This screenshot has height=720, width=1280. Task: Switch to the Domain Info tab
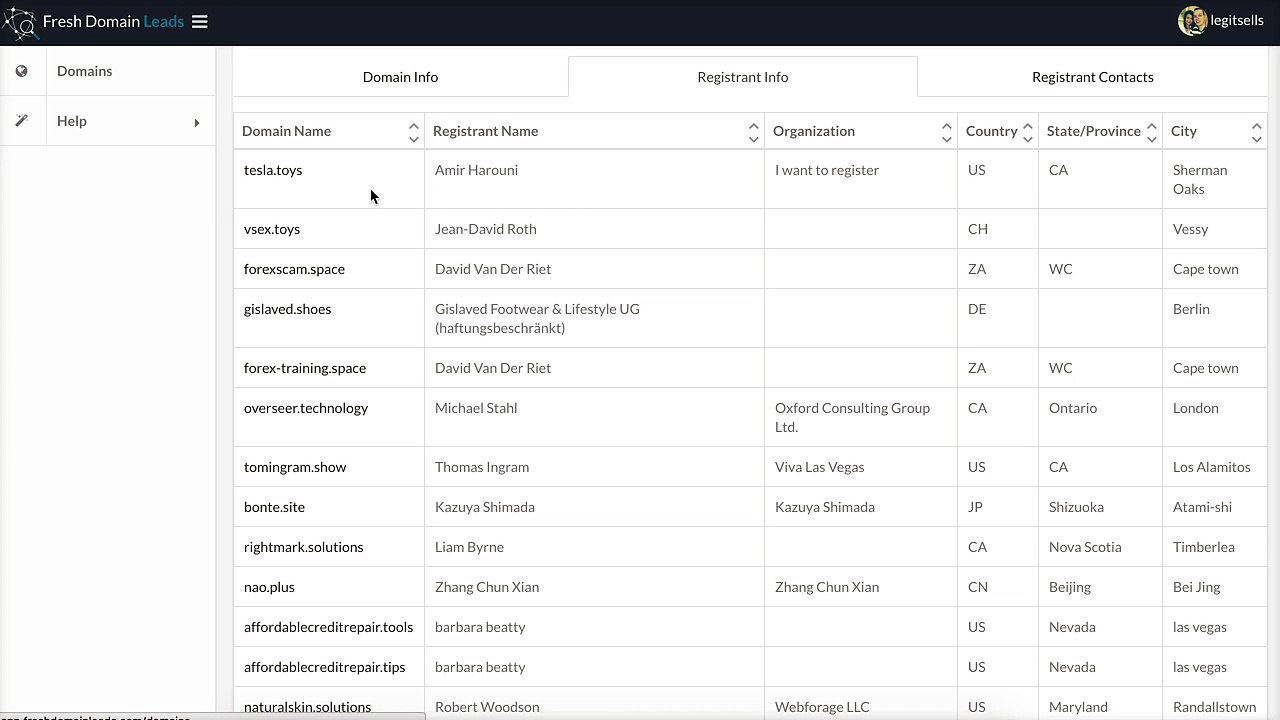click(400, 77)
